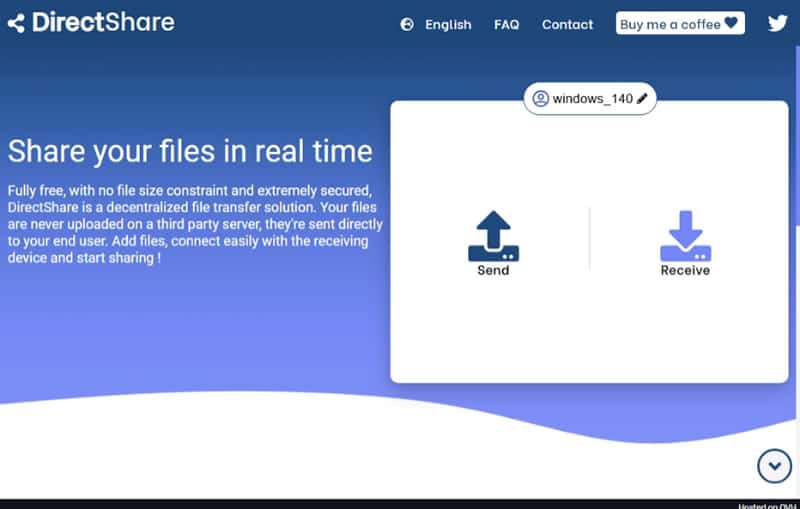800x509 pixels.
Task: Click the windows_140 username field
Action: (592, 98)
